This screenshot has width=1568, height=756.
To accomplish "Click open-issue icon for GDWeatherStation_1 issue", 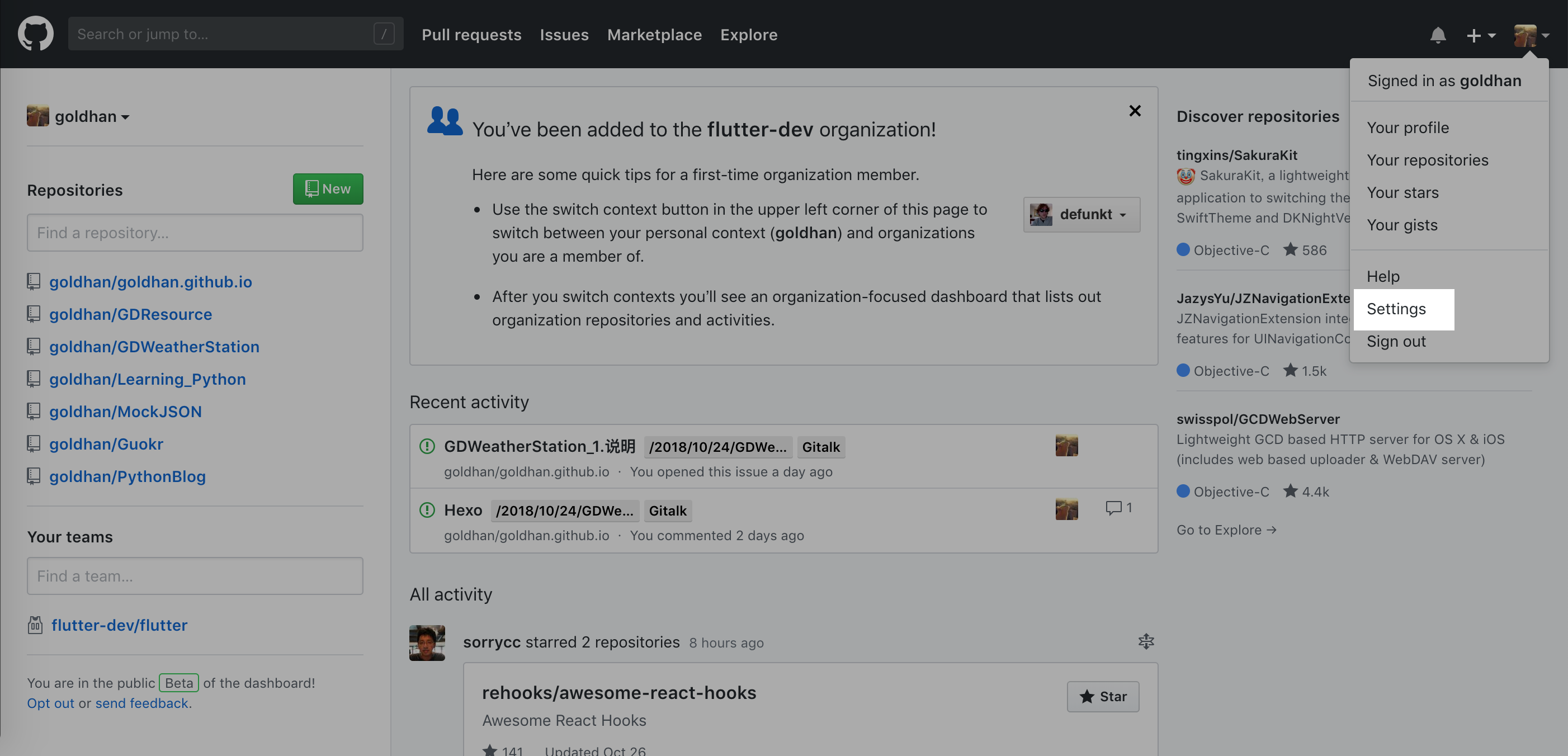I will (427, 446).
